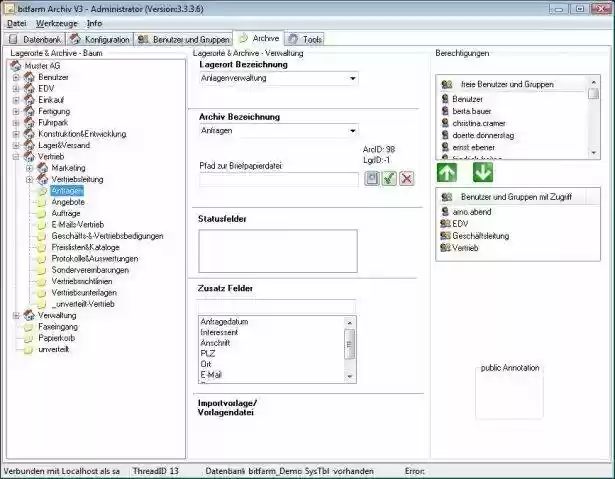
Task: Switch to the Konfiguration tab
Action: point(100,39)
